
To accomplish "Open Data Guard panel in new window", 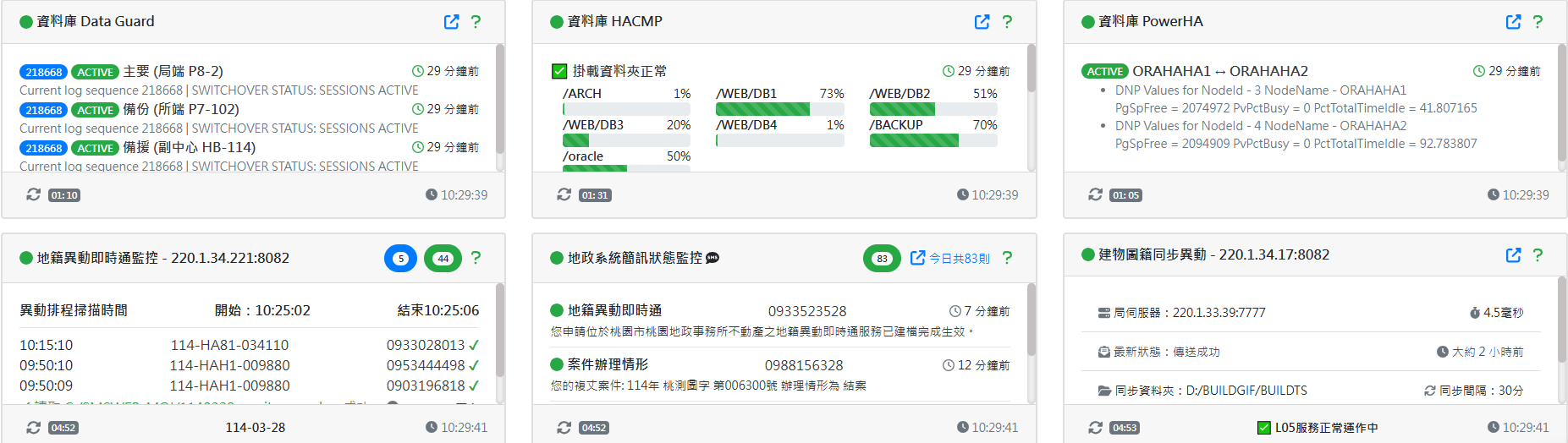I will (x=452, y=22).
